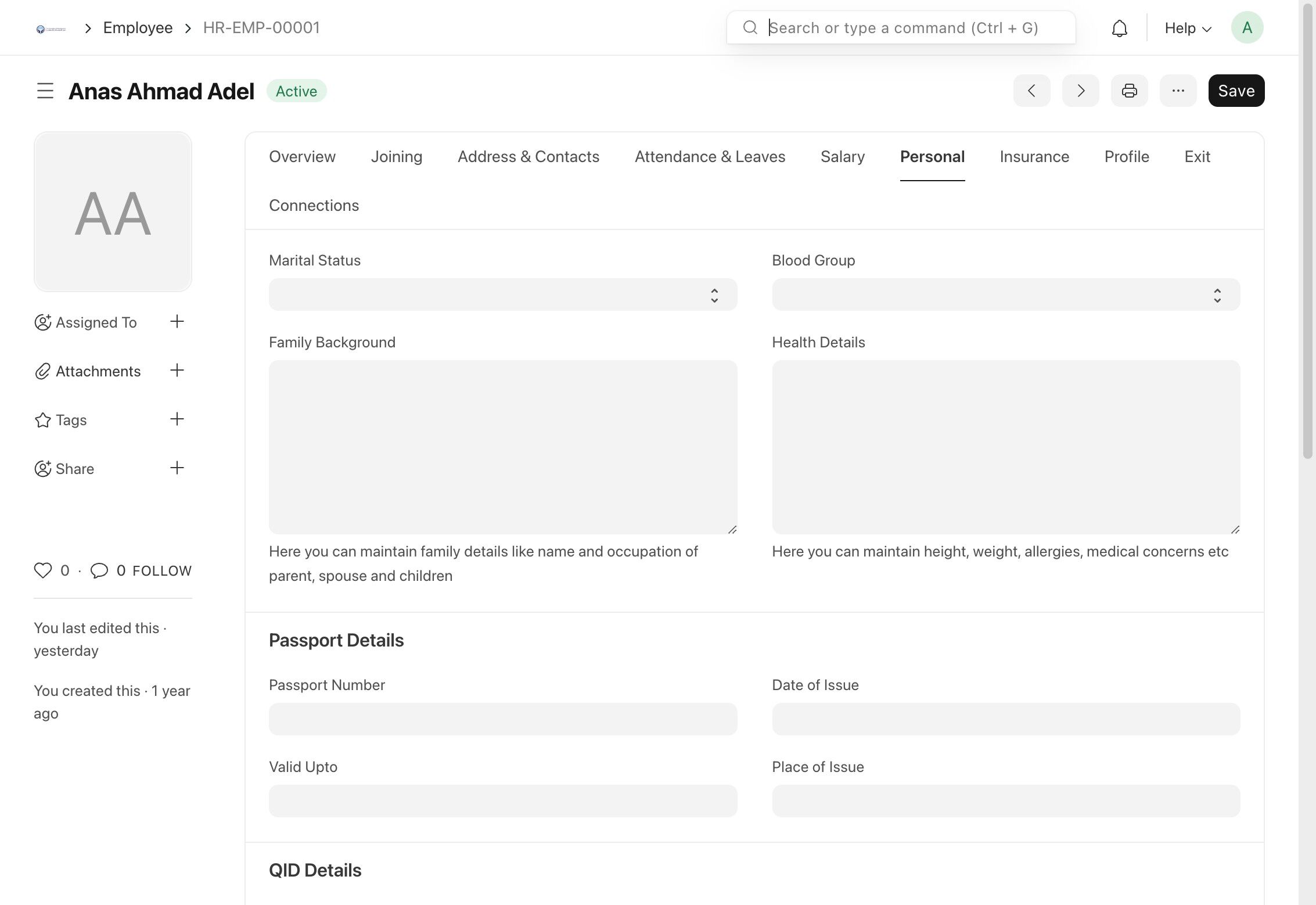Screen dimensions: 1316x905
Task: Go to next employee record arrow
Action: point(1080,91)
